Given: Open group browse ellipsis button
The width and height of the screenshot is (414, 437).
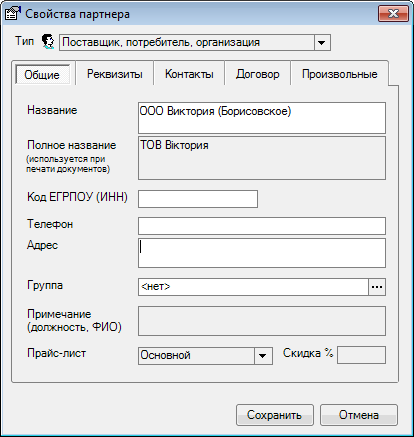Looking at the screenshot, I should point(377,287).
